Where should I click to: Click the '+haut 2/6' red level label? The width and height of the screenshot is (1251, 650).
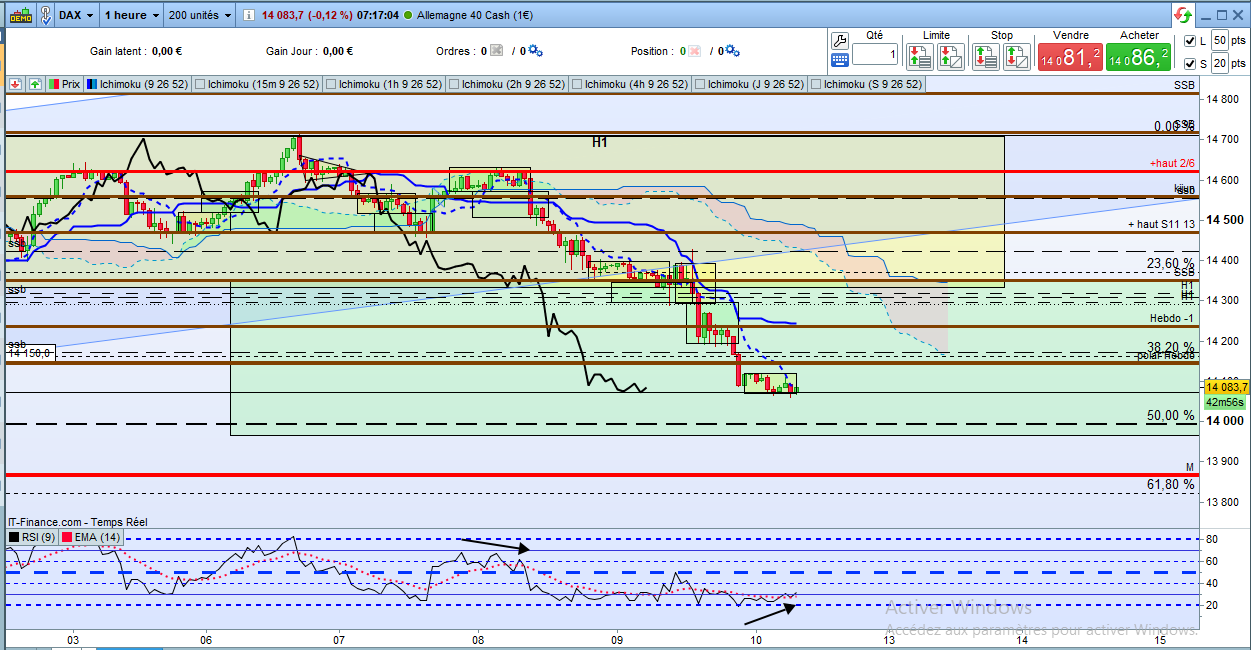tap(1172, 162)
